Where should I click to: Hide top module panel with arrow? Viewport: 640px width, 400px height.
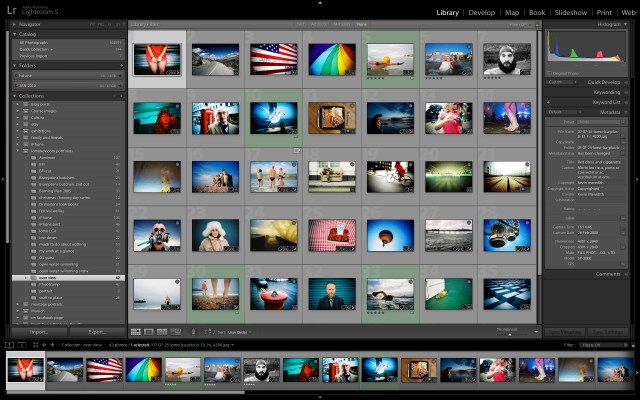(x=320, y=2)
